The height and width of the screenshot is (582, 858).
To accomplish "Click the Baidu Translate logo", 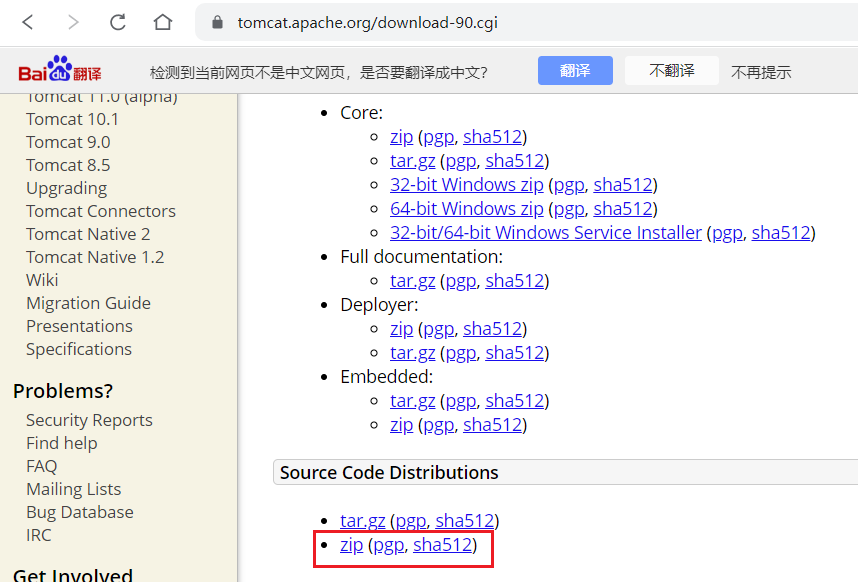I will pos(59,71).
